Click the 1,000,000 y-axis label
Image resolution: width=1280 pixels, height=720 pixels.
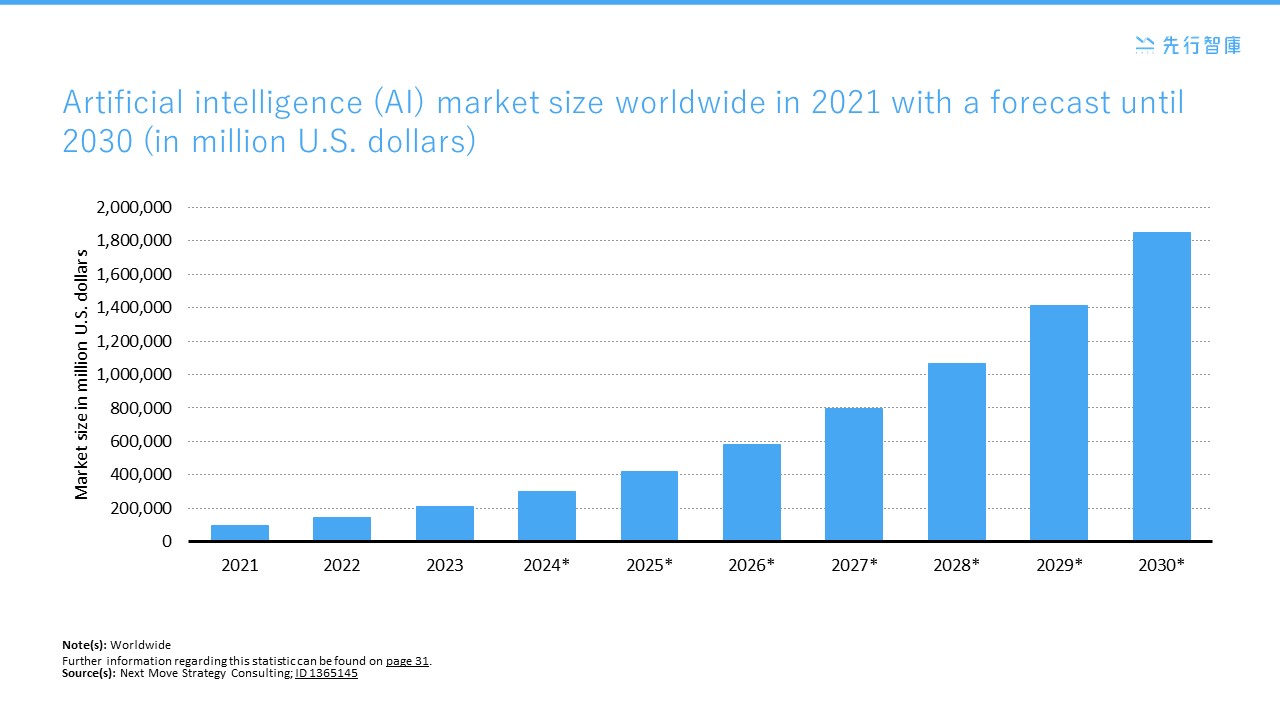pyautogui.click(x=134, y=375)
